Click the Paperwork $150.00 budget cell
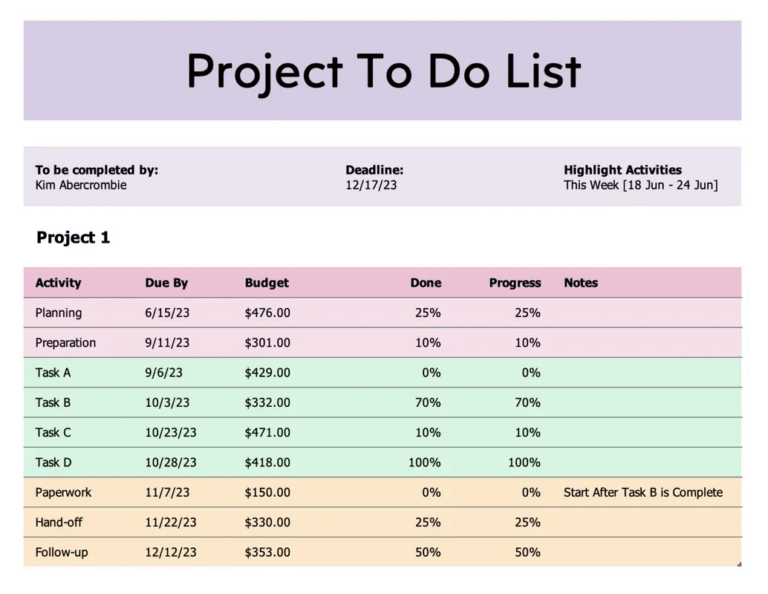768x594 pixels. tap(267, 493)
